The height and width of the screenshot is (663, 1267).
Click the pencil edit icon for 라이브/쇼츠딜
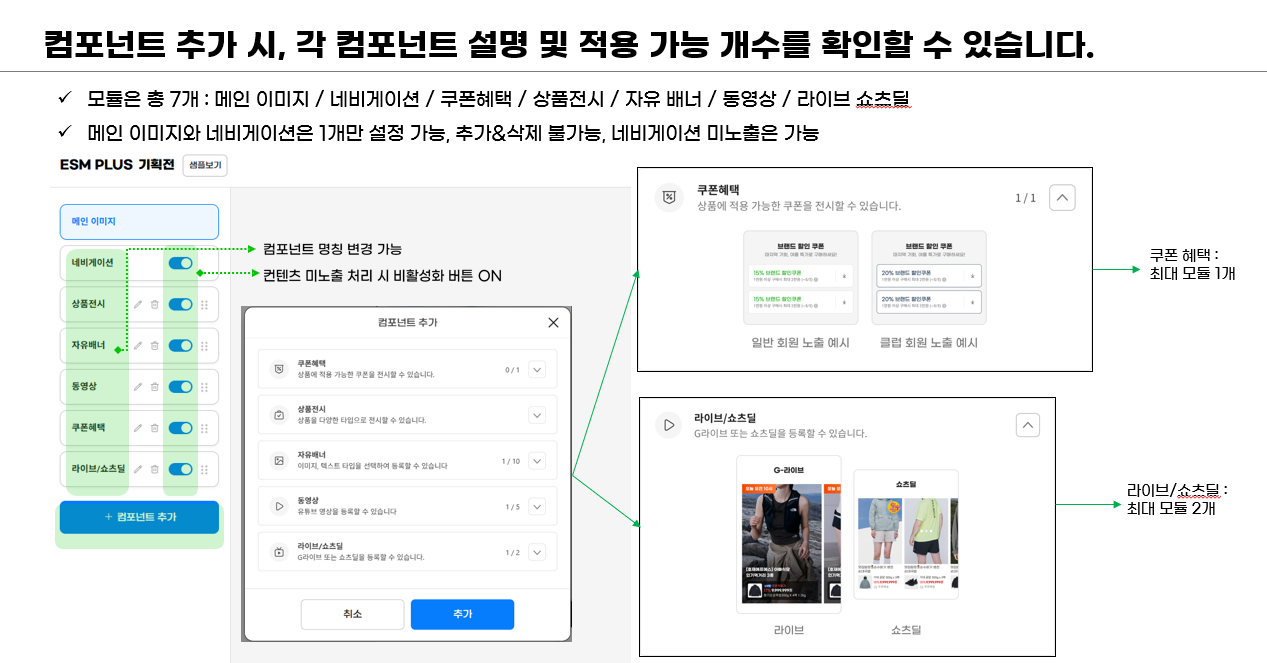pyautogui.click(x=138, y=469)
